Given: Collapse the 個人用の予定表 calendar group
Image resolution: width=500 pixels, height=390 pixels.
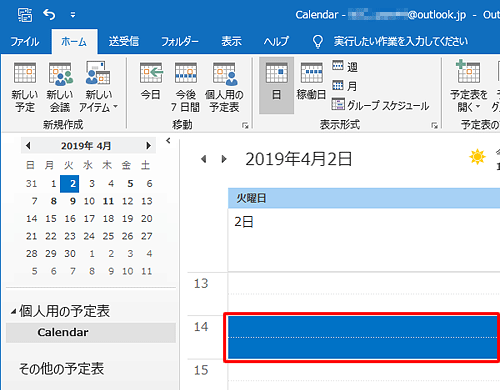Looking at the screenshot, I should (x=13, y=312).
